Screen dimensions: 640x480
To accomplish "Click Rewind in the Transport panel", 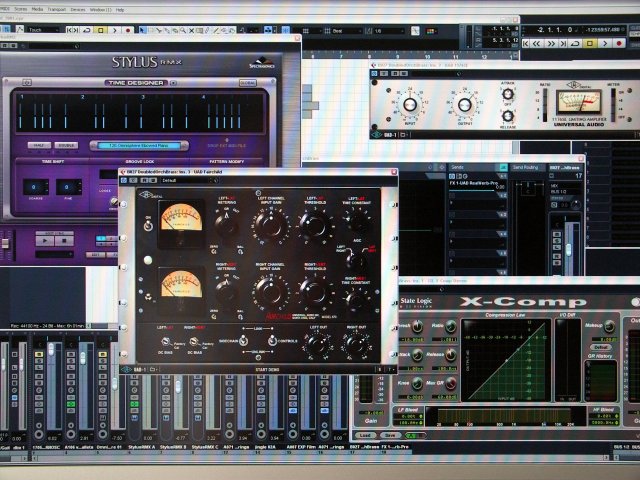I will point(538,43).
